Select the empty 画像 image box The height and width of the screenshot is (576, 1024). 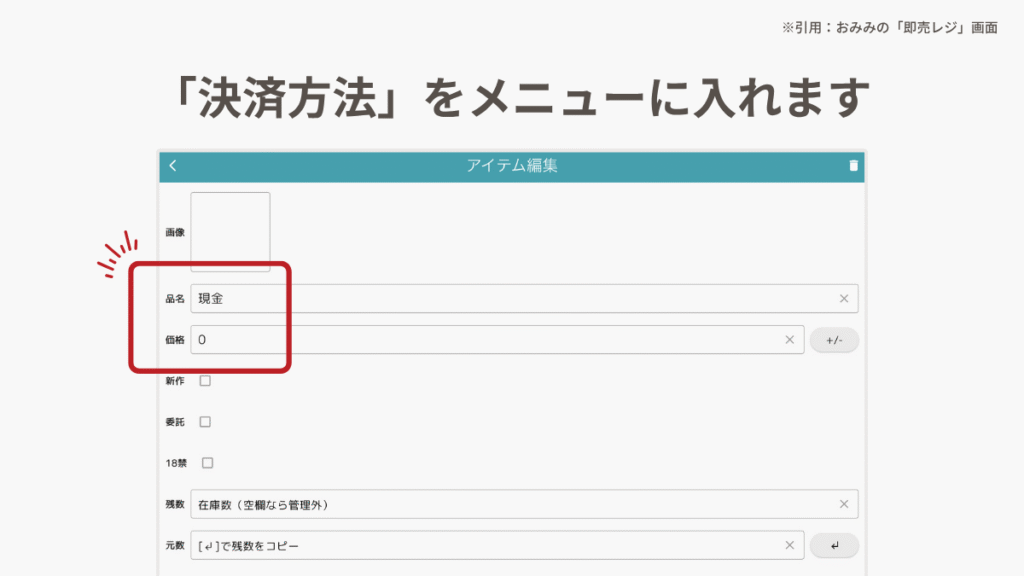[x=230, y=231]
